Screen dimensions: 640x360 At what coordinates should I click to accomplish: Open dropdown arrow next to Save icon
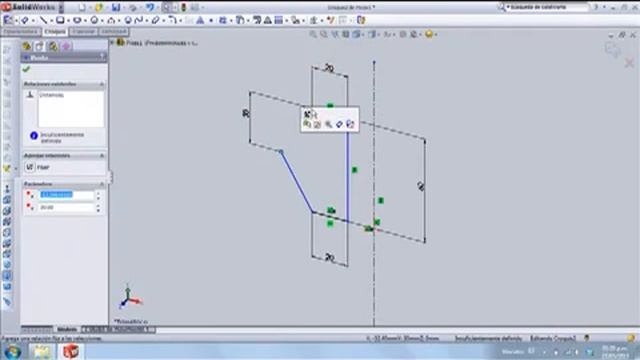tap(124, 8)
